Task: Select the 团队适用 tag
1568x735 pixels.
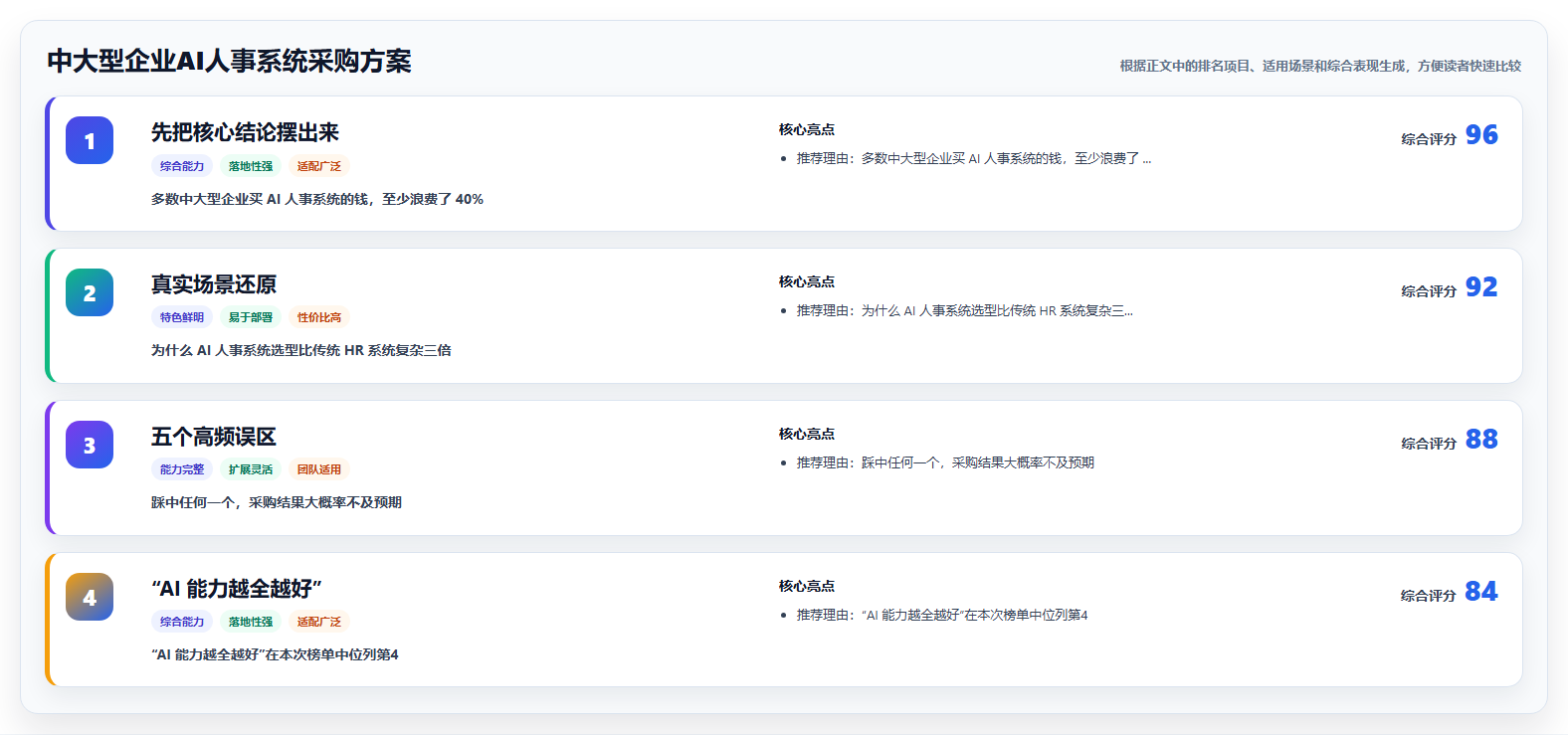Action: pyautogui.click(x=319, y=469)
